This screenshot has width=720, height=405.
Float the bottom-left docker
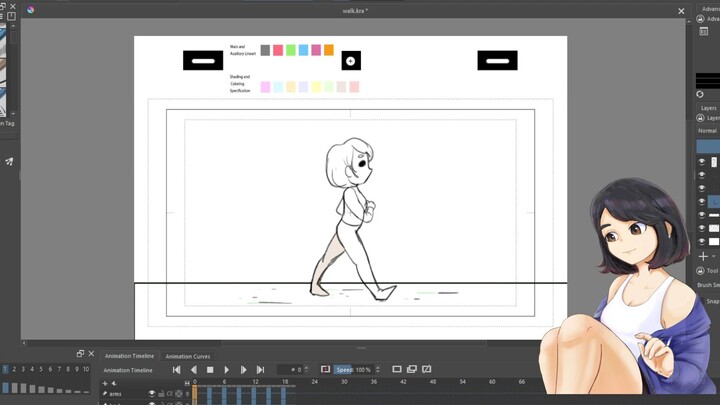(80, 353)
